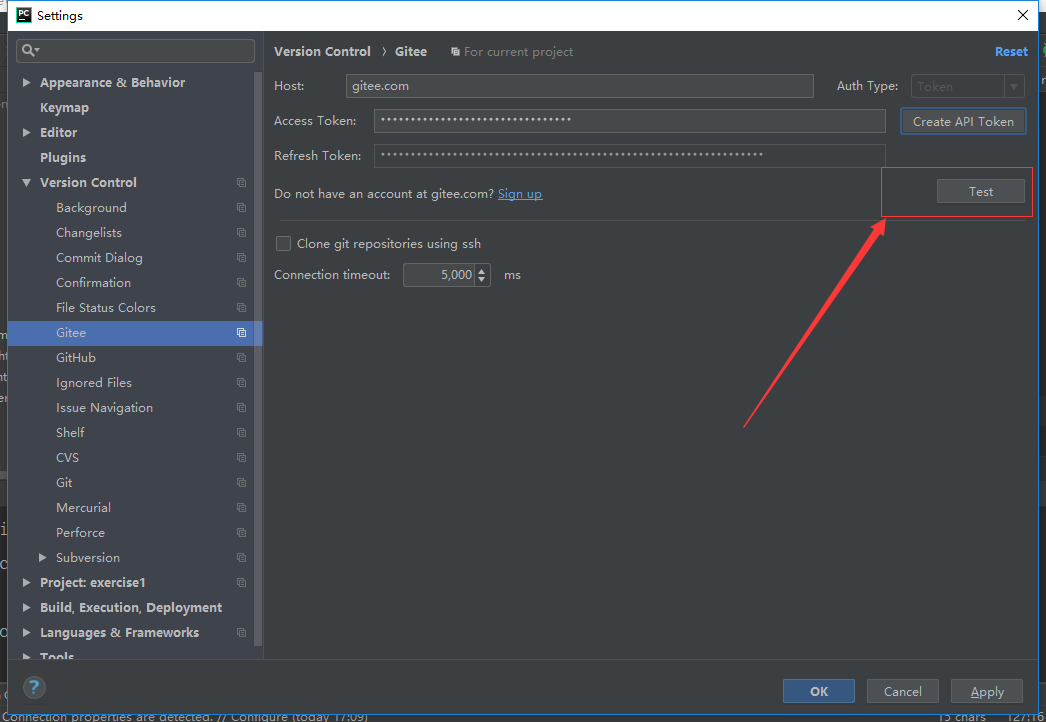Click the Reset link
The image size is (1046, 722).
(1011, 51)
